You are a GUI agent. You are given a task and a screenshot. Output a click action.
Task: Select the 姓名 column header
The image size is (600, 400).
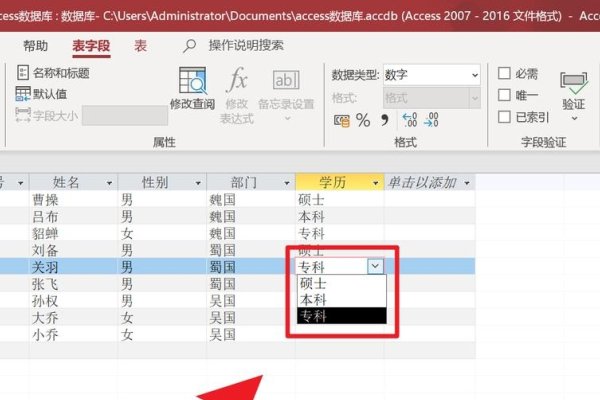click(x=73, y=182)
